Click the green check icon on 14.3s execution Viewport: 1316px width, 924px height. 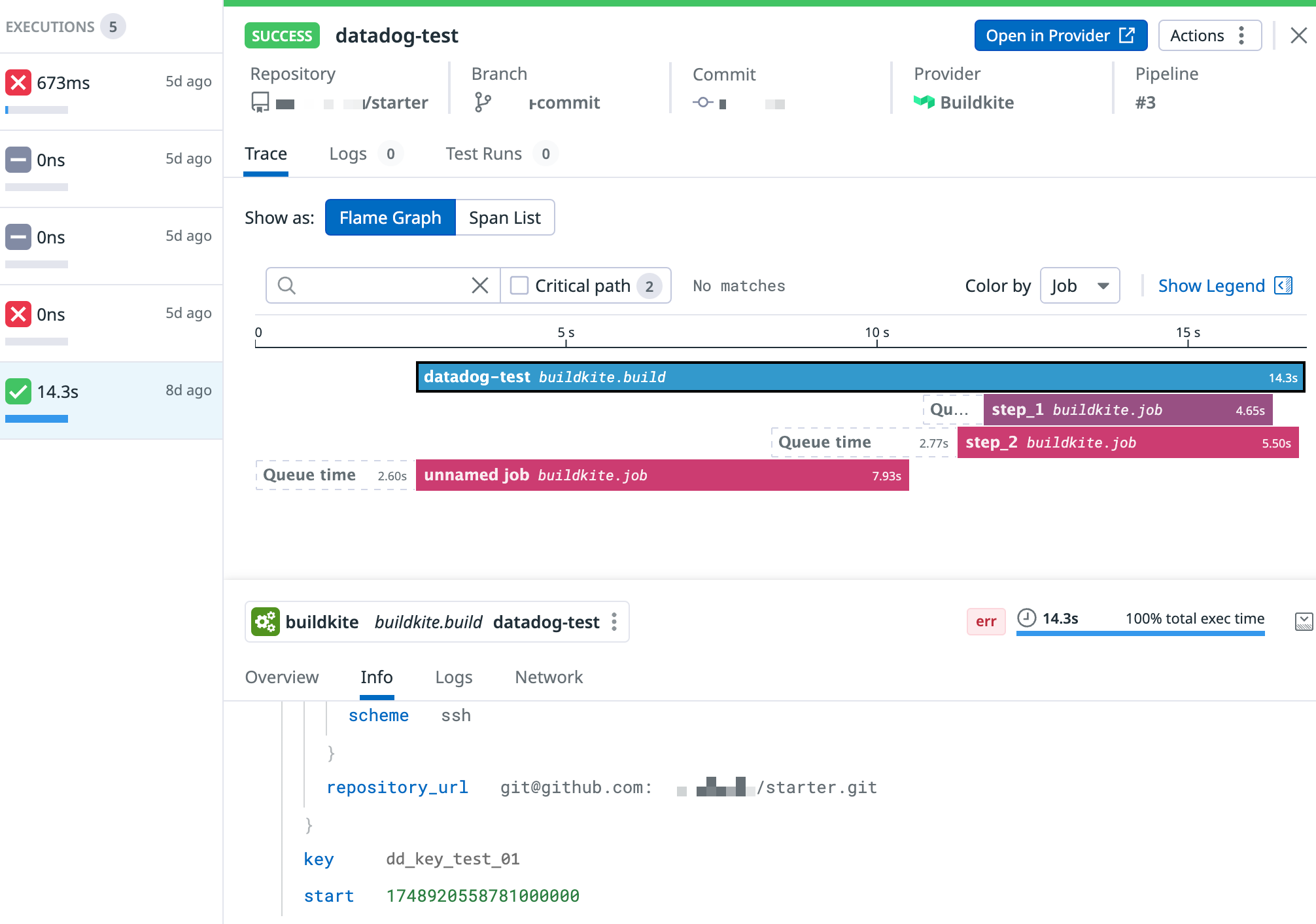18,392
